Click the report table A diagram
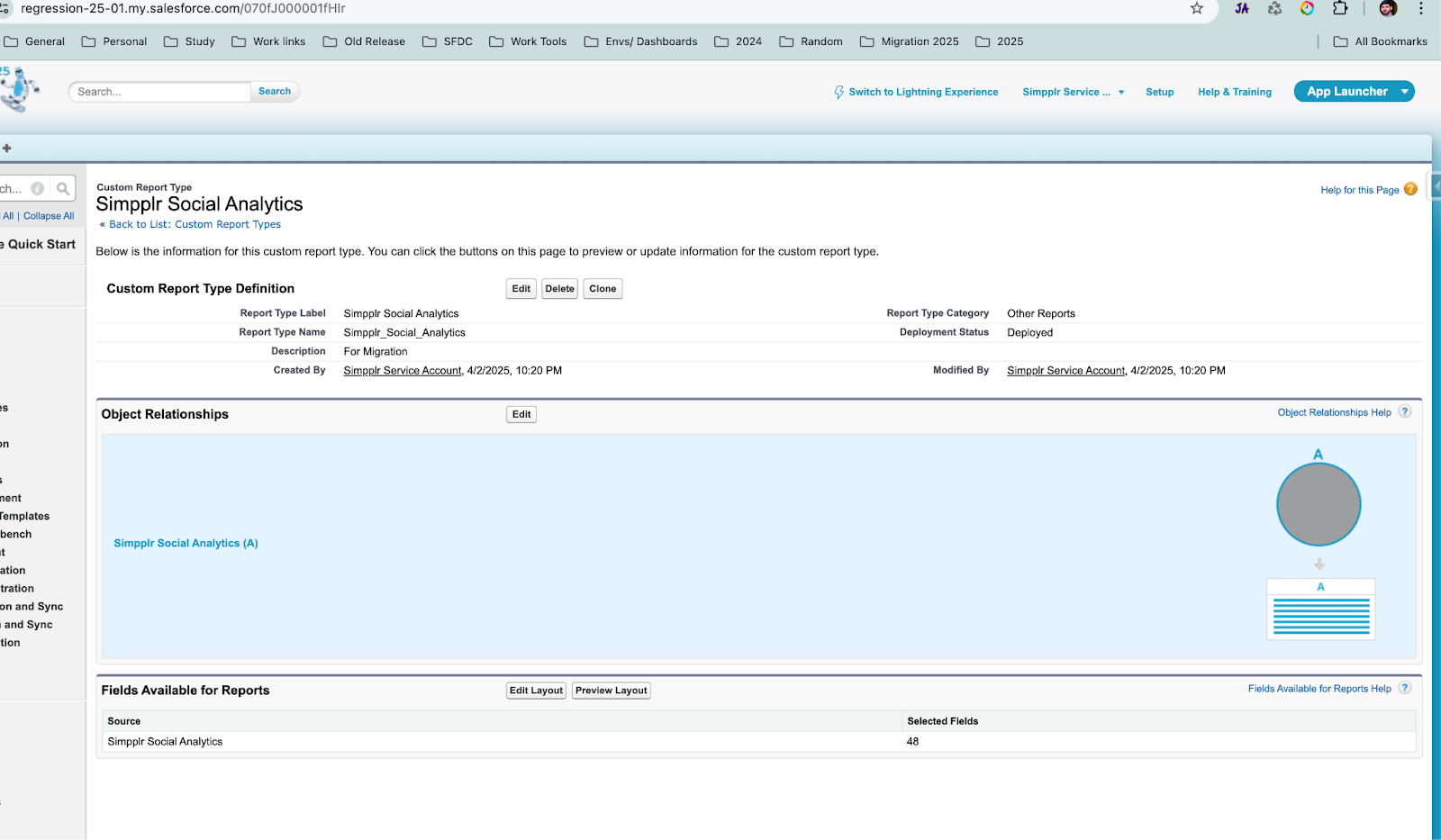 [x=1320, y=609]
